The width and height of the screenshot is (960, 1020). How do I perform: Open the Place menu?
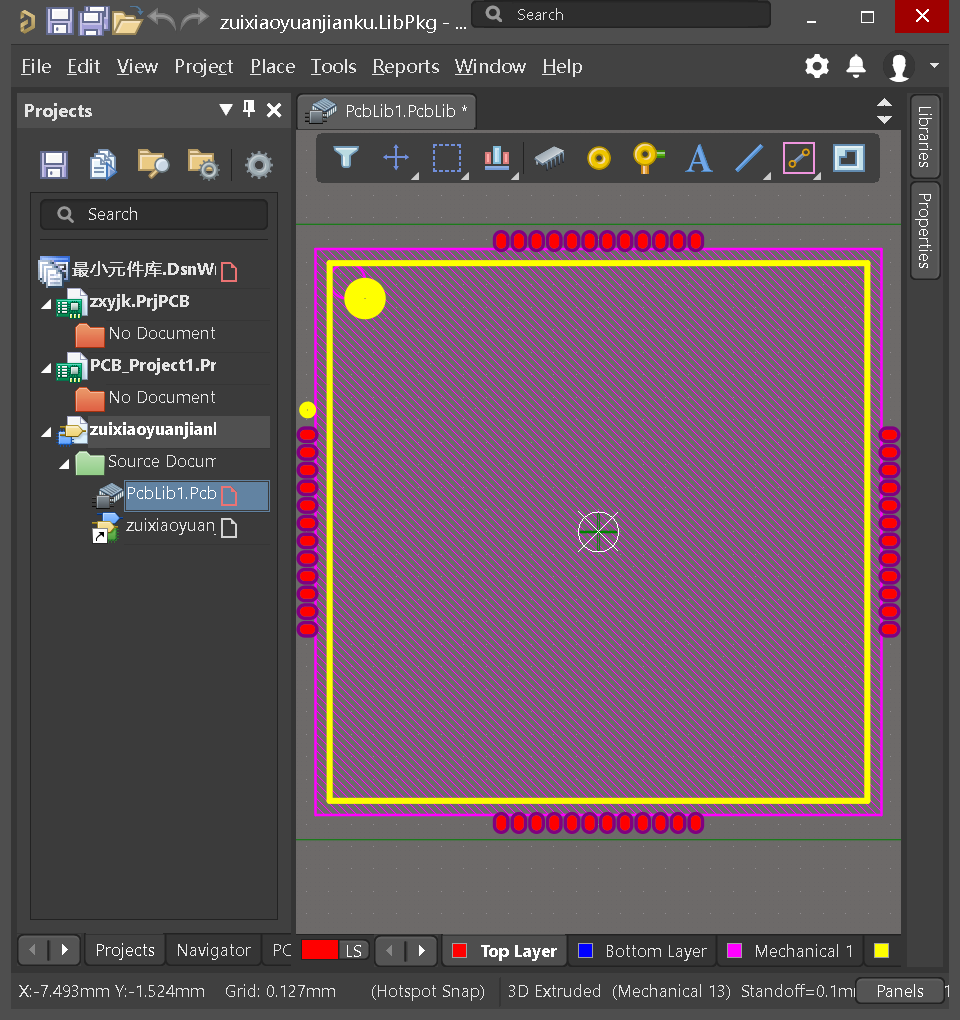point(273,66)
